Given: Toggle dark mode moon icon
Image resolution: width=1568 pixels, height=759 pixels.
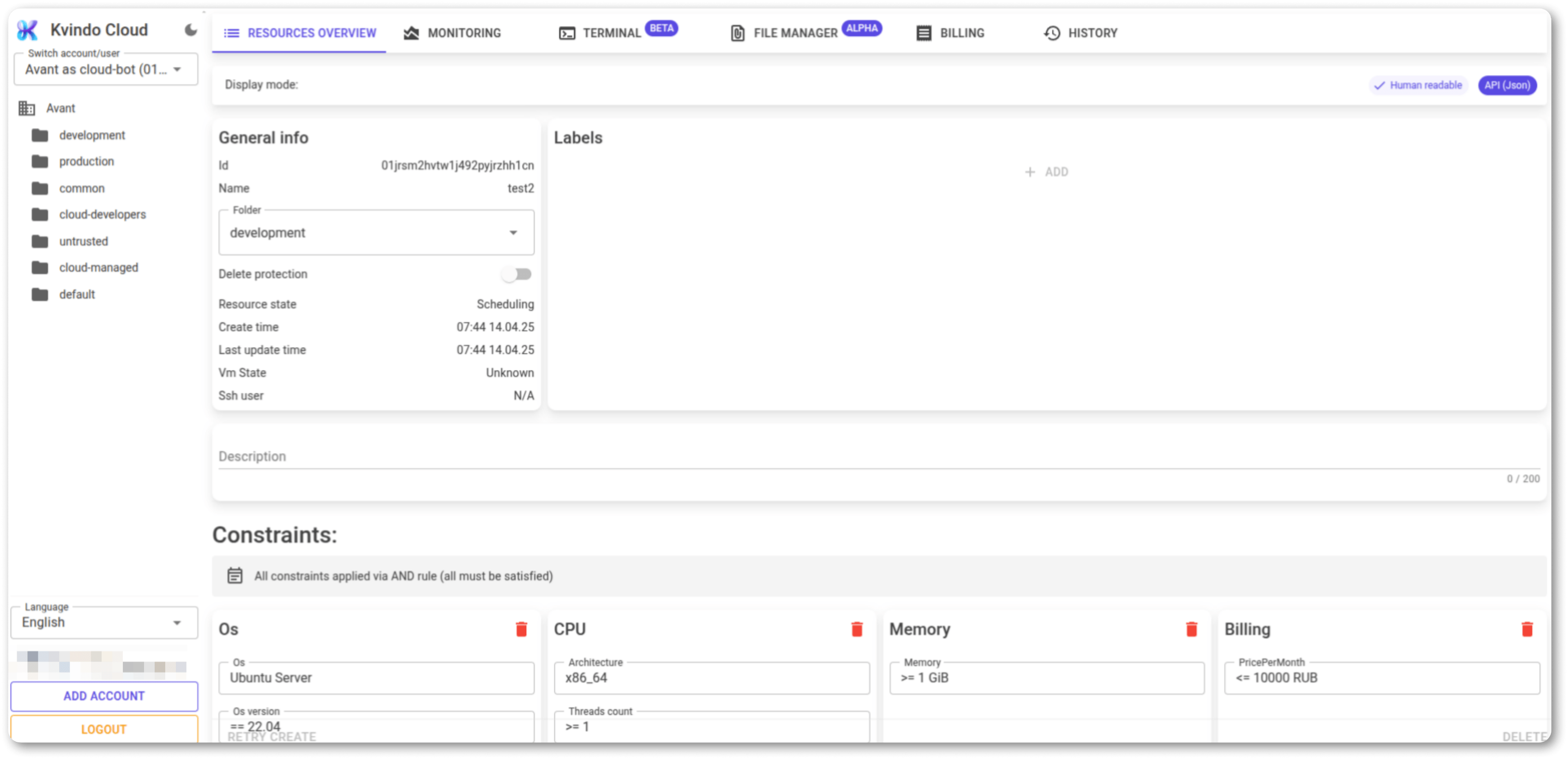Looking at the screenshot, I should 191,30.
